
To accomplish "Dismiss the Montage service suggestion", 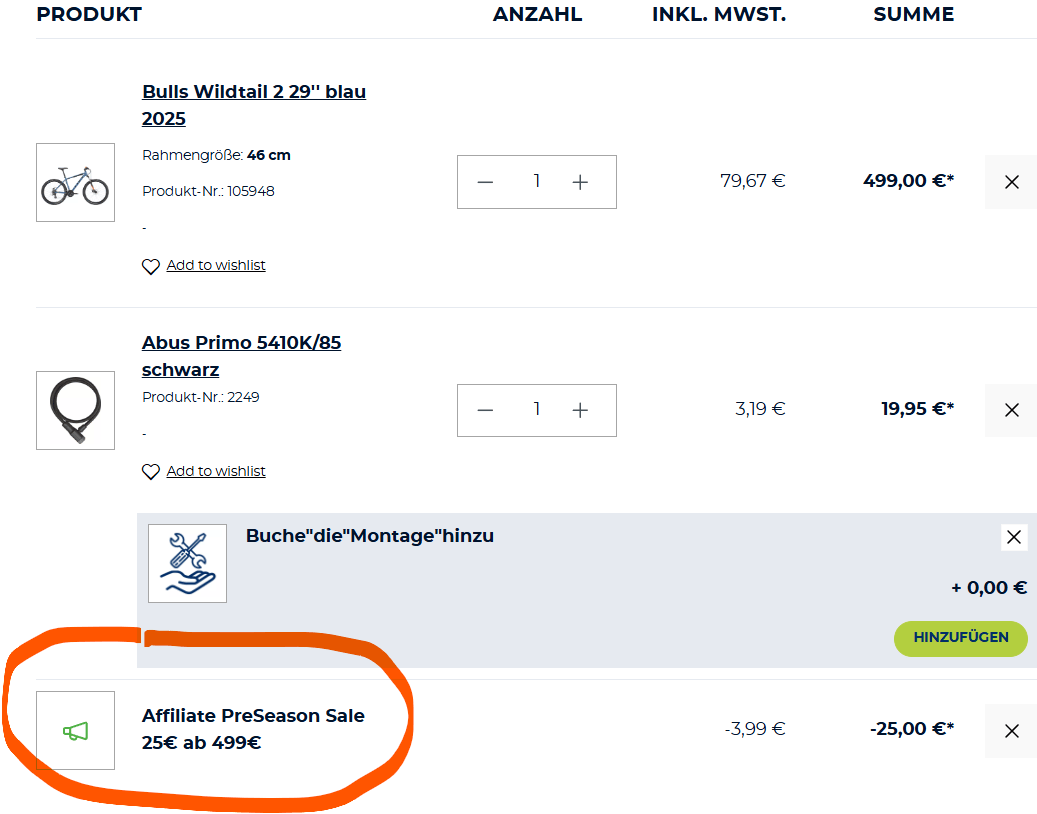I will [x=1014, y=537].
